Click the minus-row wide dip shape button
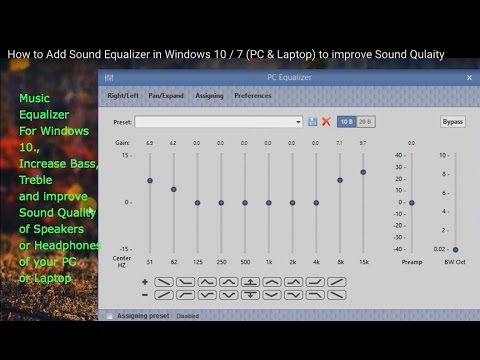This screenshot has height=360, width=480. [272, 295]
